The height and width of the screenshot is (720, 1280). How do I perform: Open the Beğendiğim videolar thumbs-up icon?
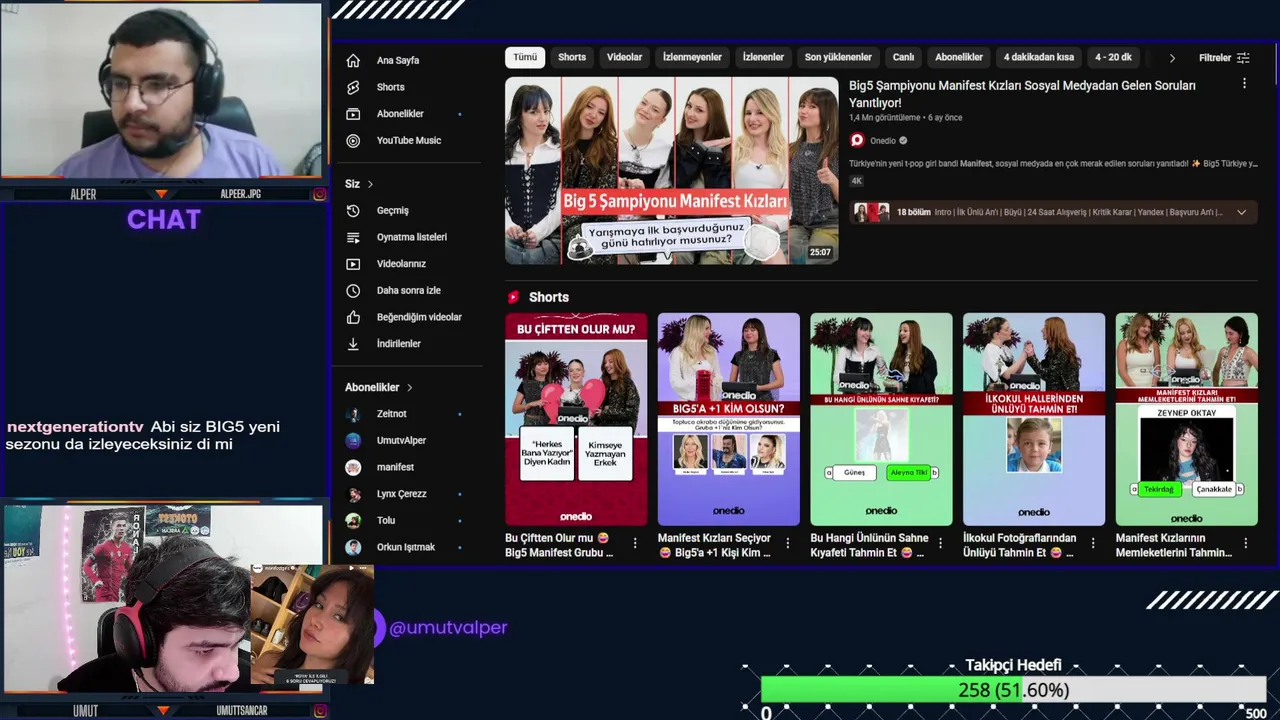pyautogui.click(x=353, y=317)
